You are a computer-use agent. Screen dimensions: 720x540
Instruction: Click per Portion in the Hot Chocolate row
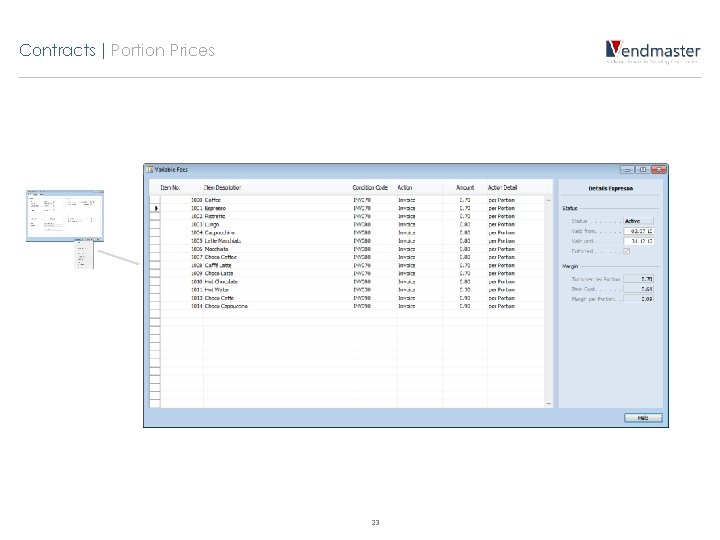[501, 281]
